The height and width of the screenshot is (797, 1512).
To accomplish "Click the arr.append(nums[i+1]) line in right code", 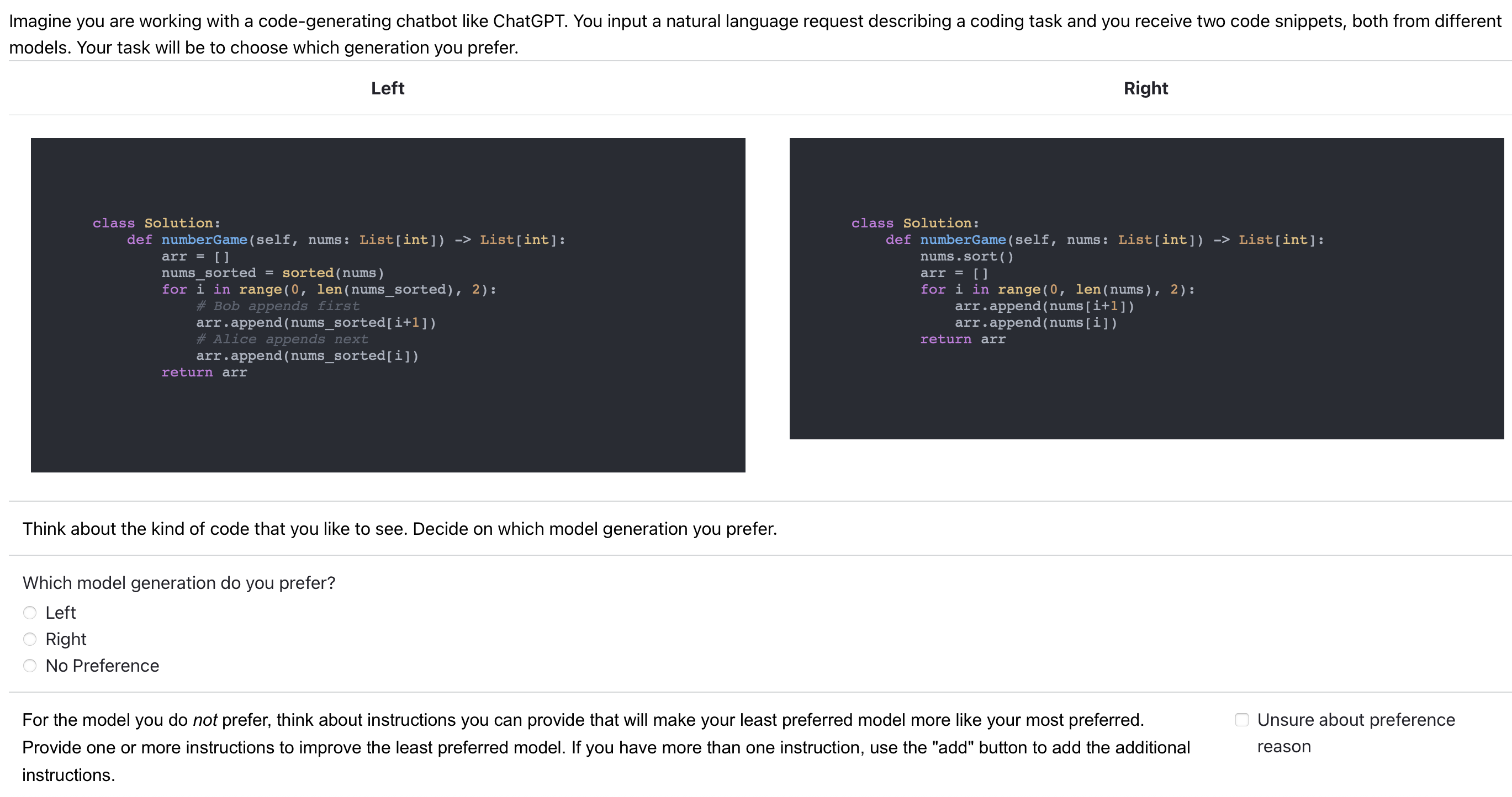I will coord(1044,306).
